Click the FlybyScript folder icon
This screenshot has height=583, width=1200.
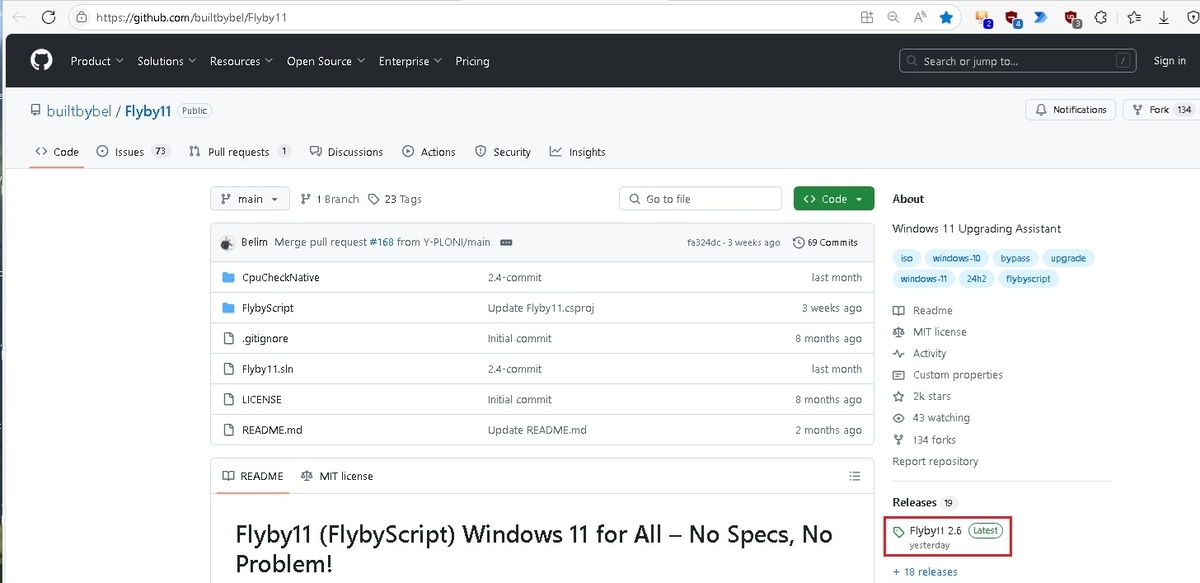pos(228,308)
